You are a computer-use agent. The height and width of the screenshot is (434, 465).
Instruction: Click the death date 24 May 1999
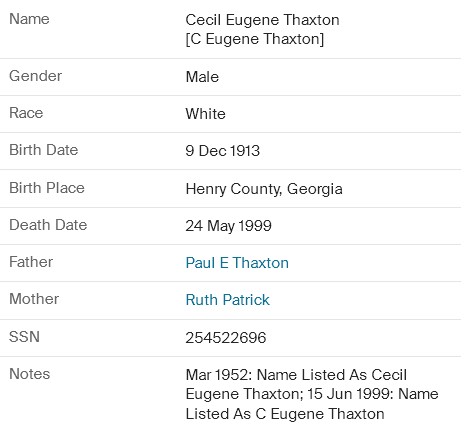click(x=229, y=226)
